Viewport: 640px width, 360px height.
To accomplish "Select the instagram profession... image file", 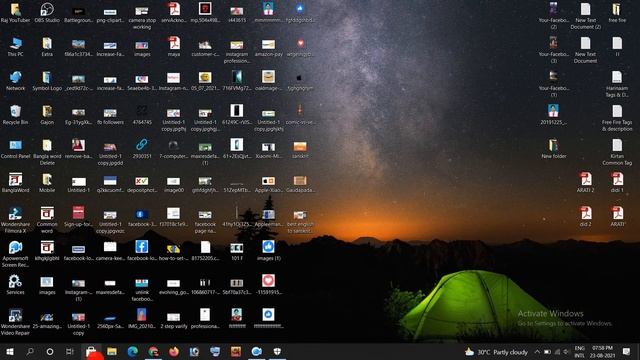I will pos(237,44).
